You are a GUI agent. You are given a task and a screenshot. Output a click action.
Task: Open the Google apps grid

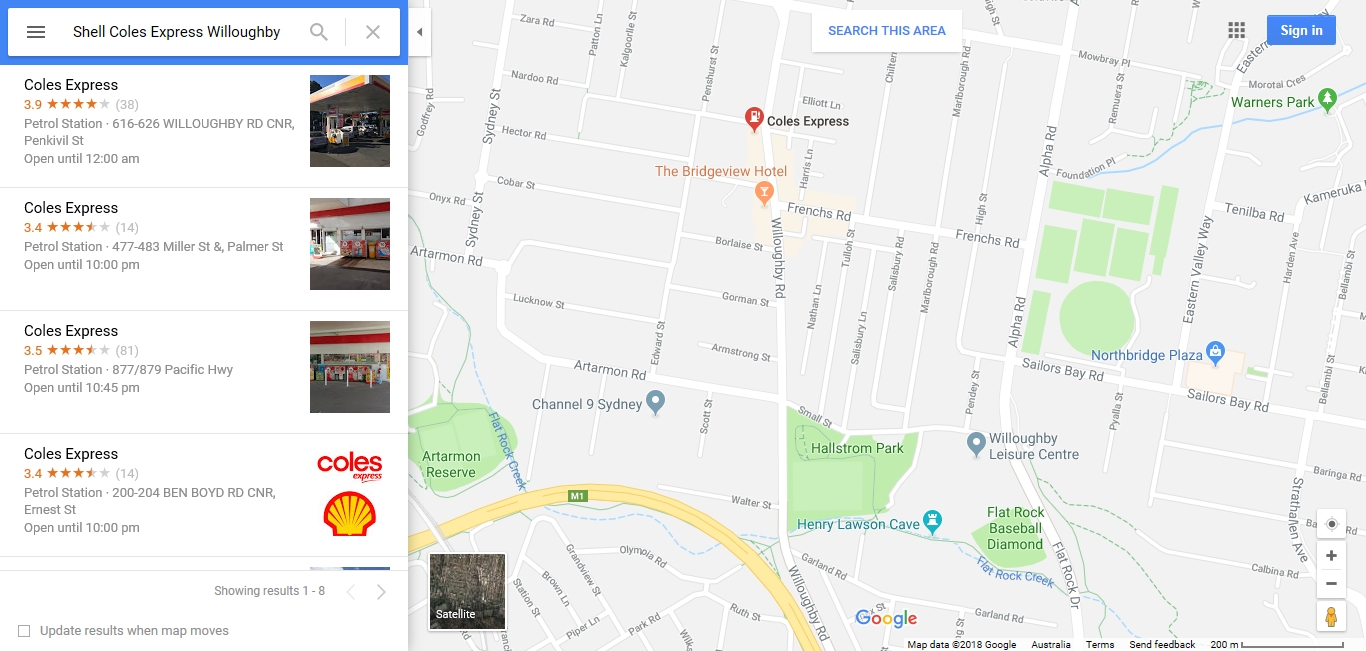(1237, 30)
